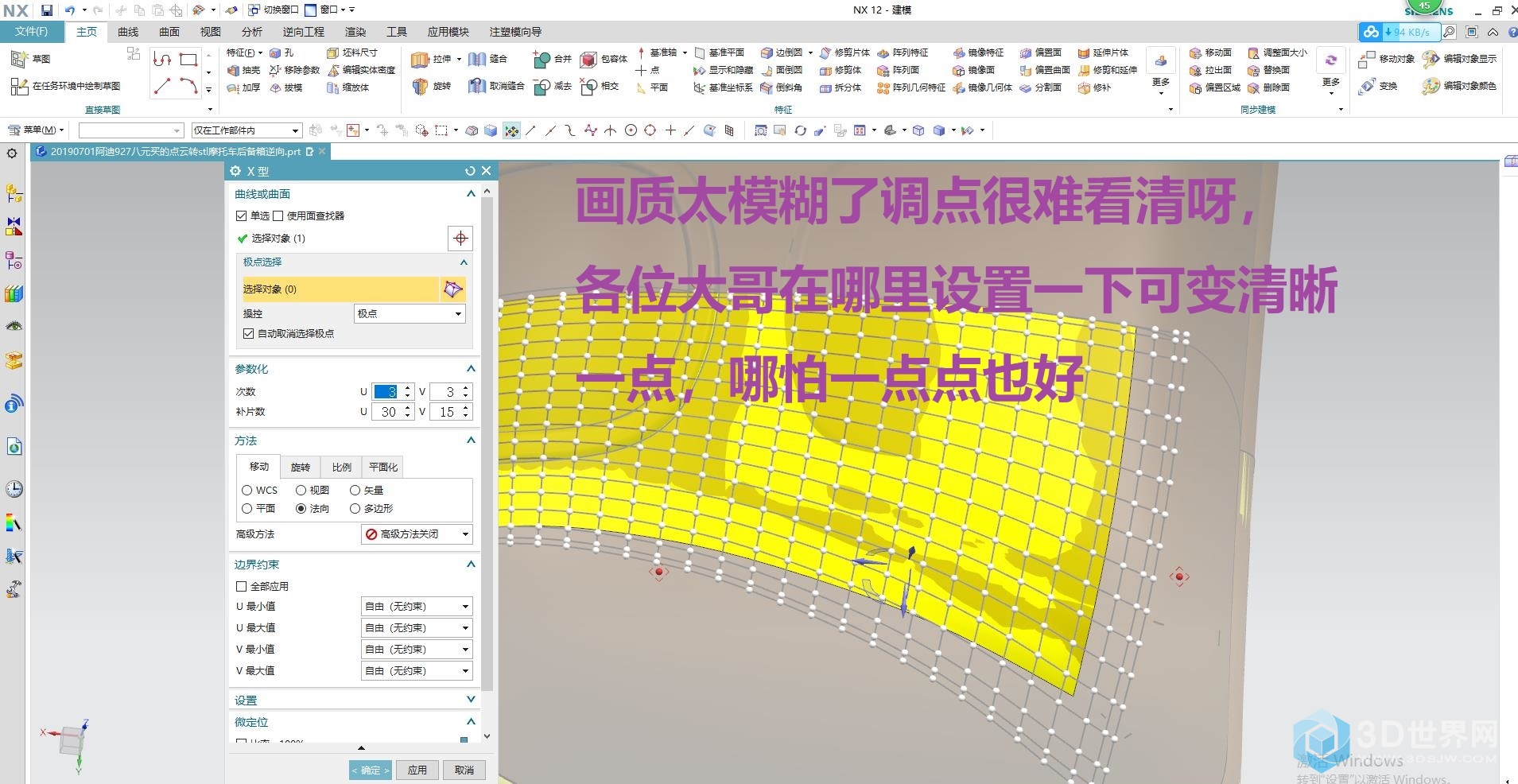Click the U 次数 input field
1518x784 pixels.
click(386, 391)
